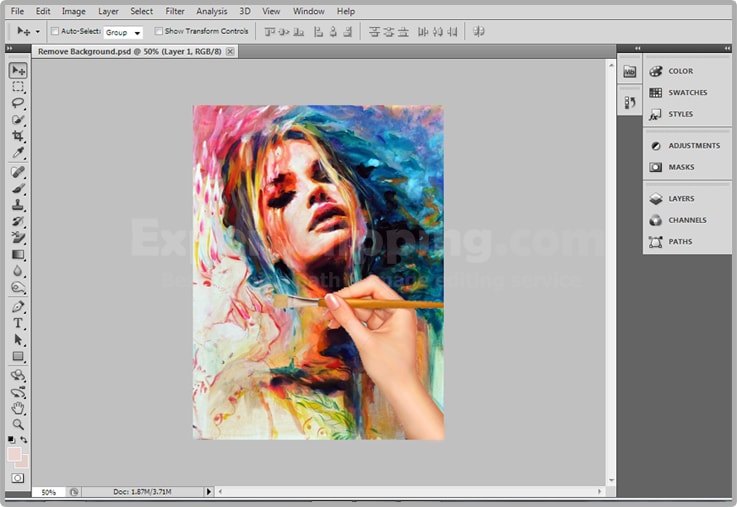This screenshot has width=737, height=507.
Task: Select the Pen tool
Action: click(x=18, y=307)
